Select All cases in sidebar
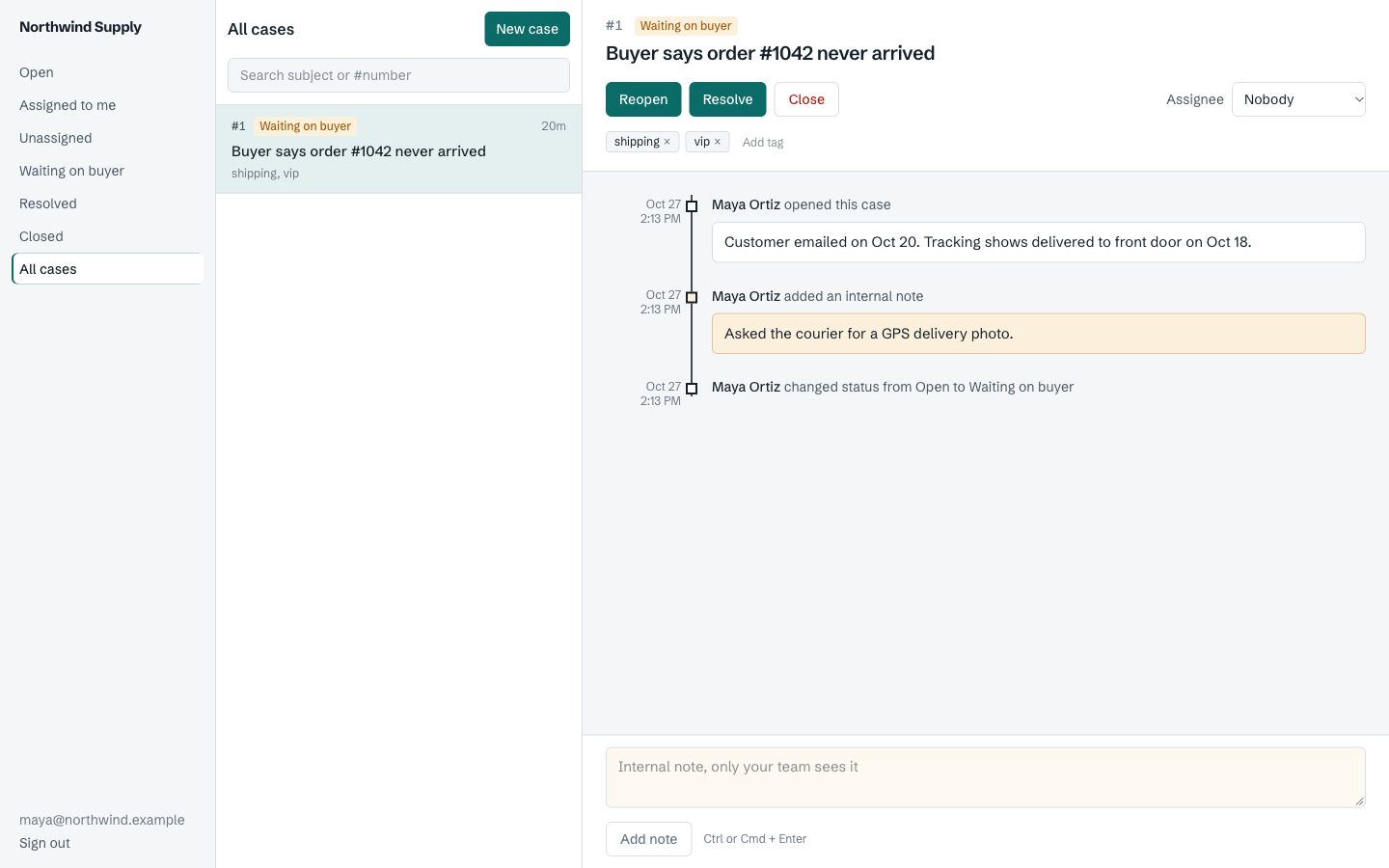The height and width of the screenshot is (868, 1389). [x=107, y=269]
